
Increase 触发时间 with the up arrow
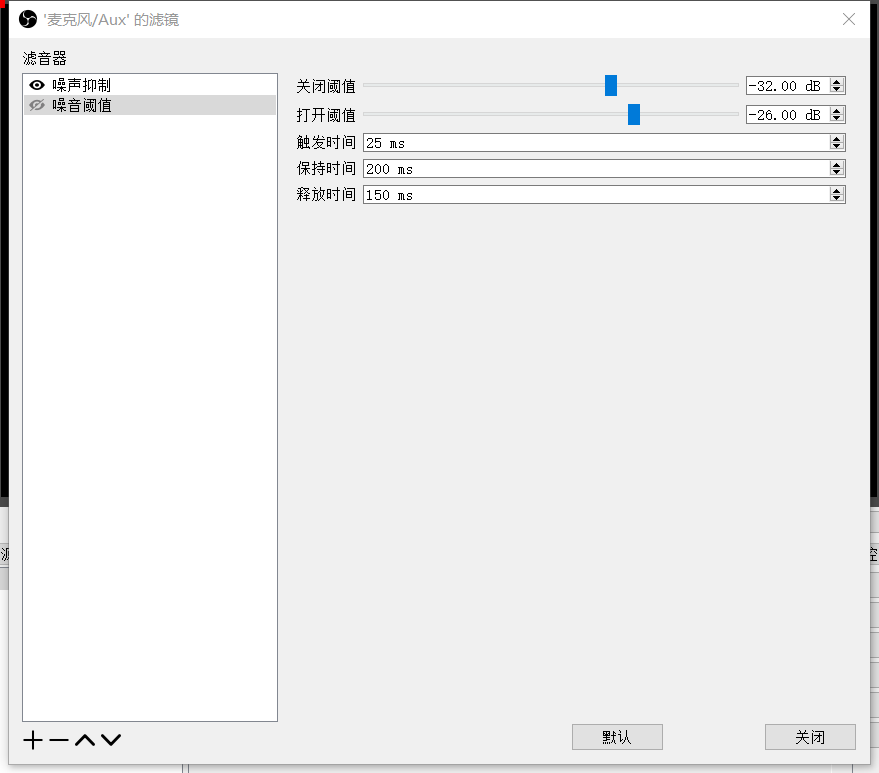pyautogui.click(x=836, y=138)
